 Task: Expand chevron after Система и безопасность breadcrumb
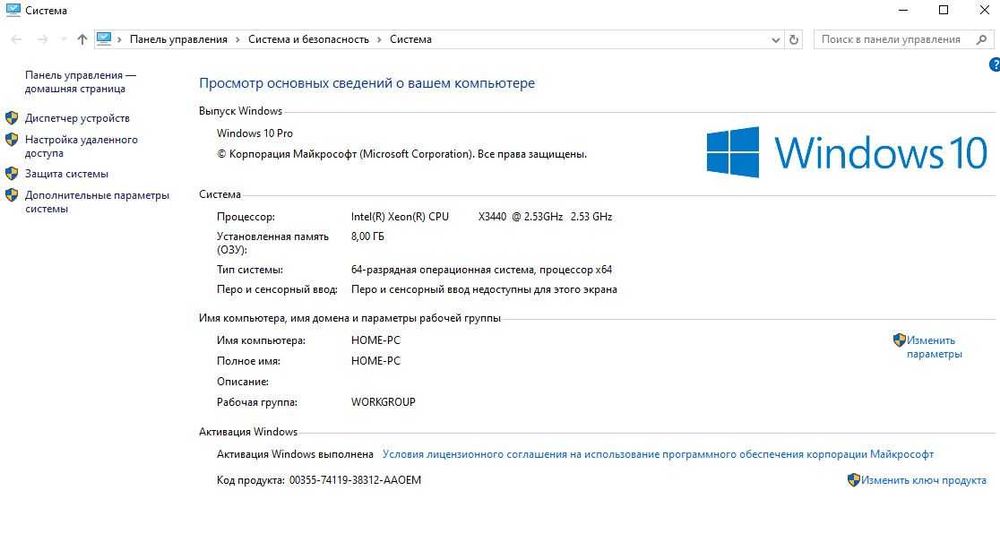tap(379, 40)
